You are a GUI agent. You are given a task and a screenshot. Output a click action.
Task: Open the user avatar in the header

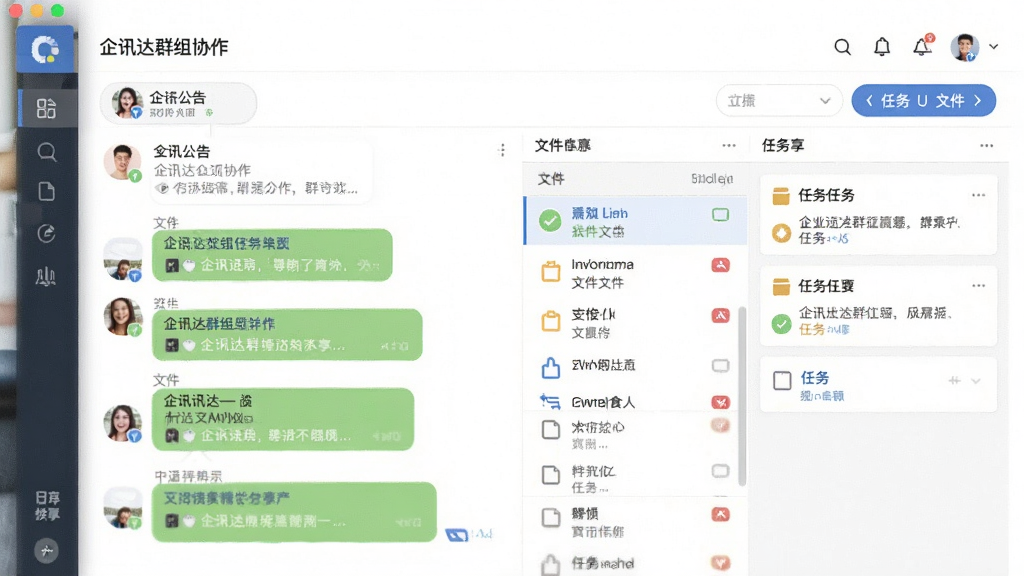[x=965, y=47]
